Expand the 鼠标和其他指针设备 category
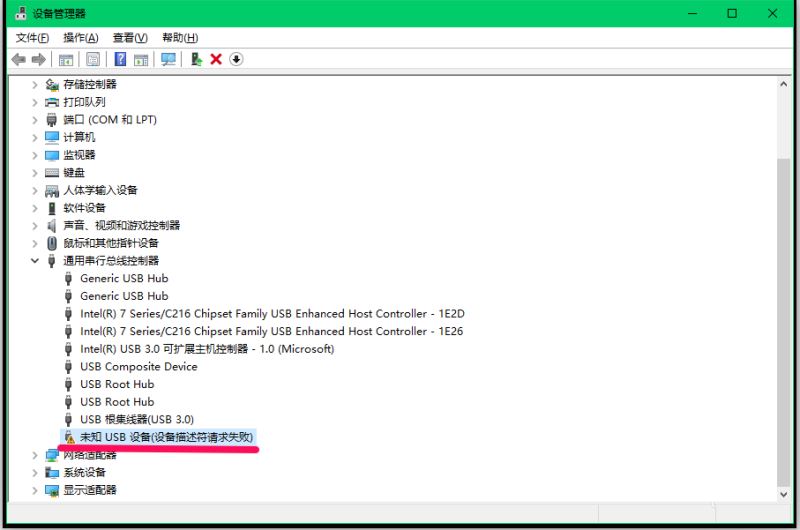The height and width of the screenshot is (530, 800). pos(36,243)
